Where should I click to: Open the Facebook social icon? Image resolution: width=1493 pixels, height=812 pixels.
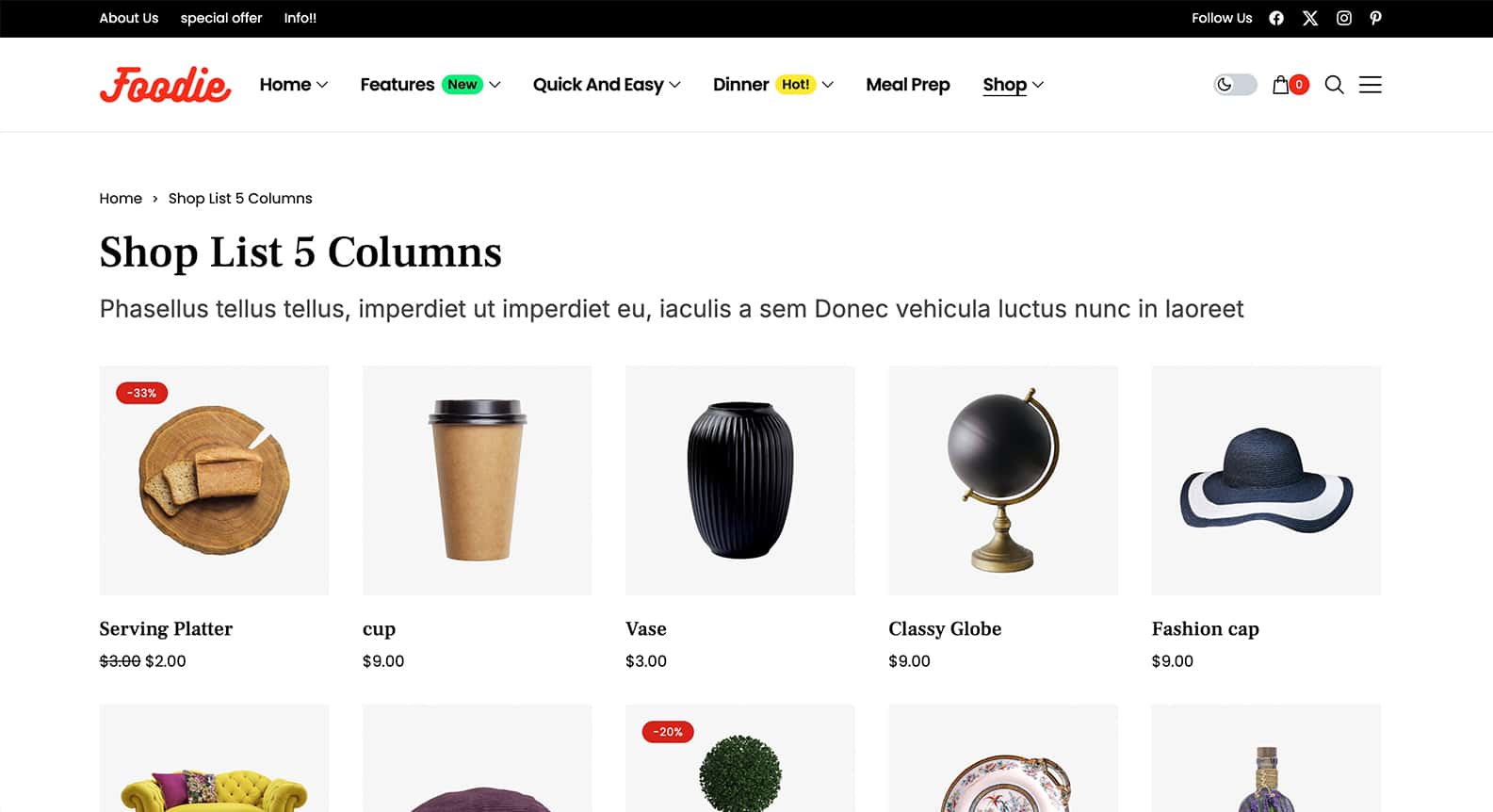click(x=1276, y=18)
